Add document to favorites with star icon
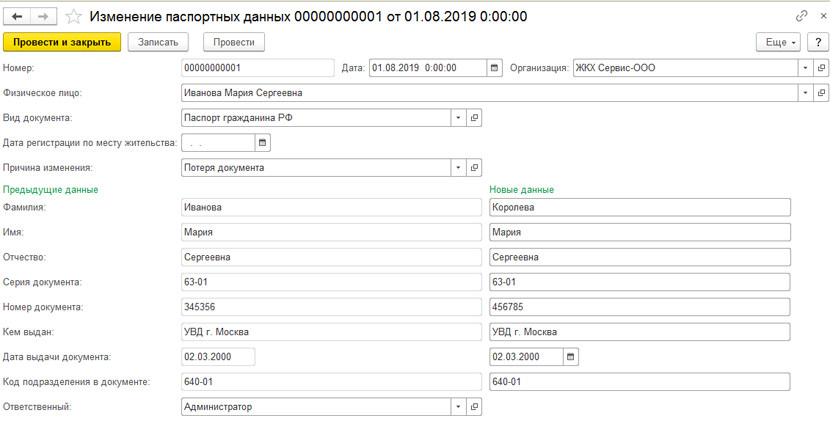 coord(74,17)
